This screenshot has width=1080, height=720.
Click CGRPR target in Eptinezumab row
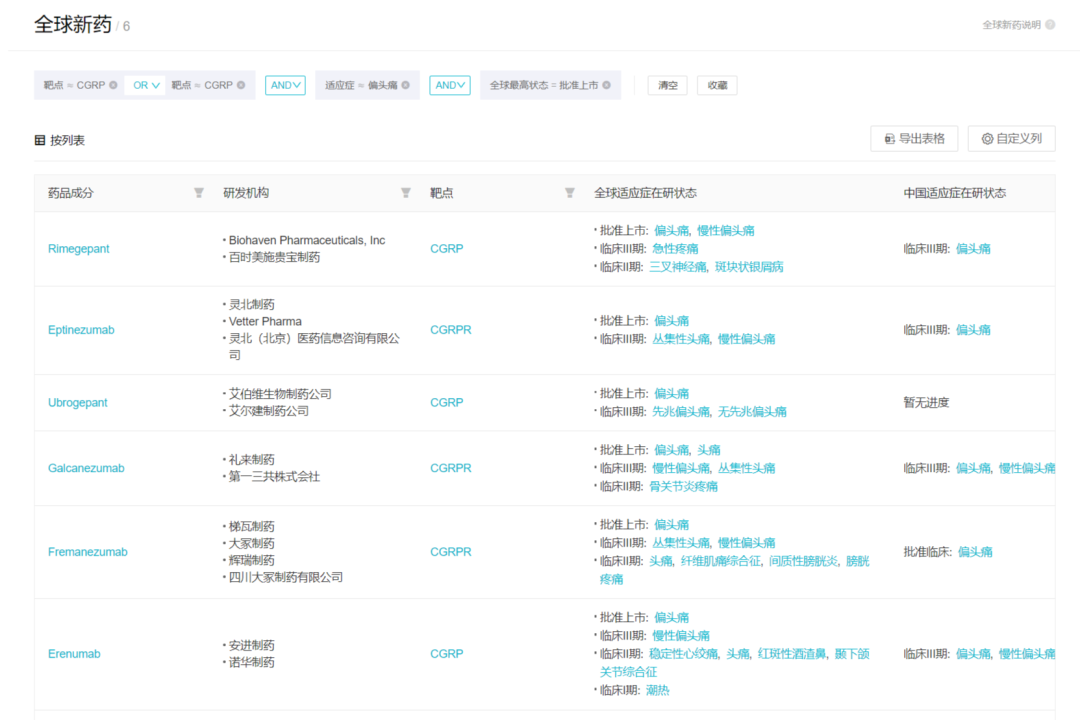pyautogui.click(x=450, y=330)
